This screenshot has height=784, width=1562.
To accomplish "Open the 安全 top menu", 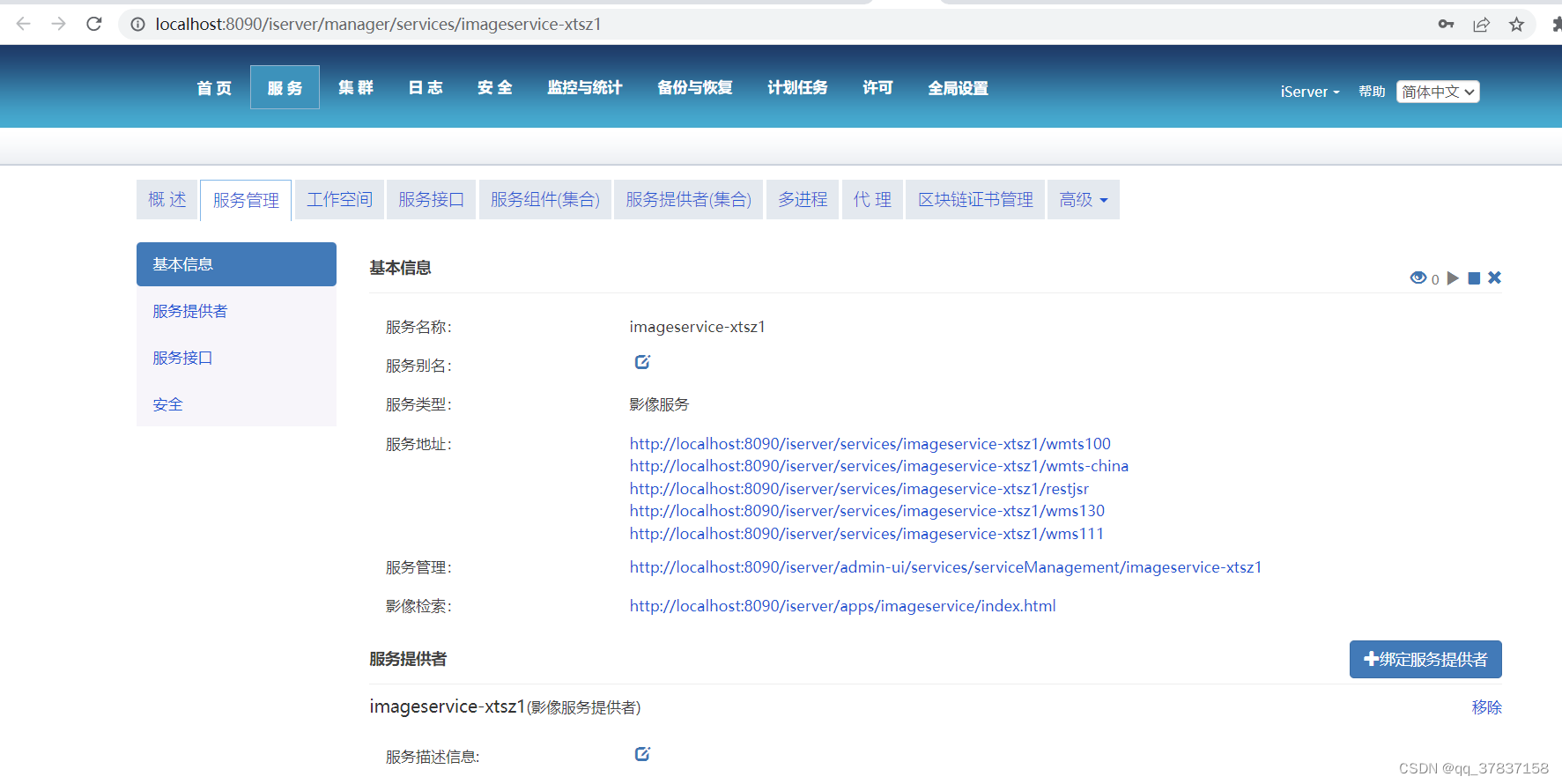I will click(x=495, y=87).
